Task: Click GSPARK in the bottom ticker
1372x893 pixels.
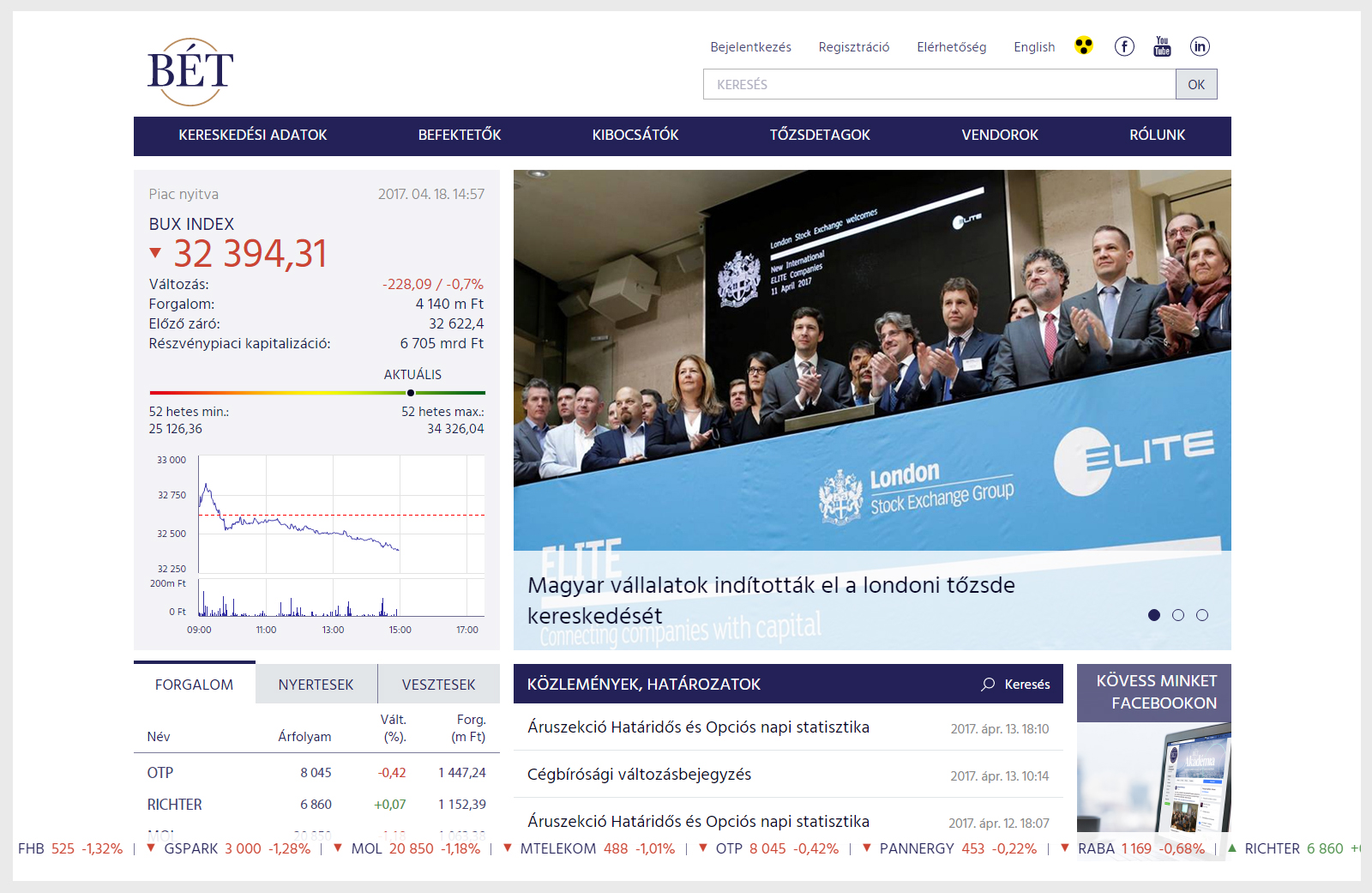Action: pos(191,848)
